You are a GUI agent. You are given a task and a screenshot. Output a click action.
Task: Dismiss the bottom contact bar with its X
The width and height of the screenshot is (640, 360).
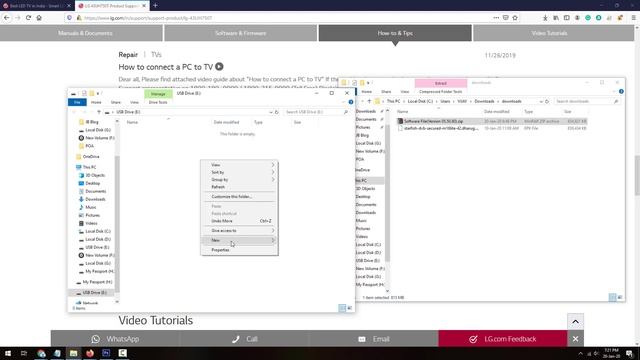coord(575,339)
